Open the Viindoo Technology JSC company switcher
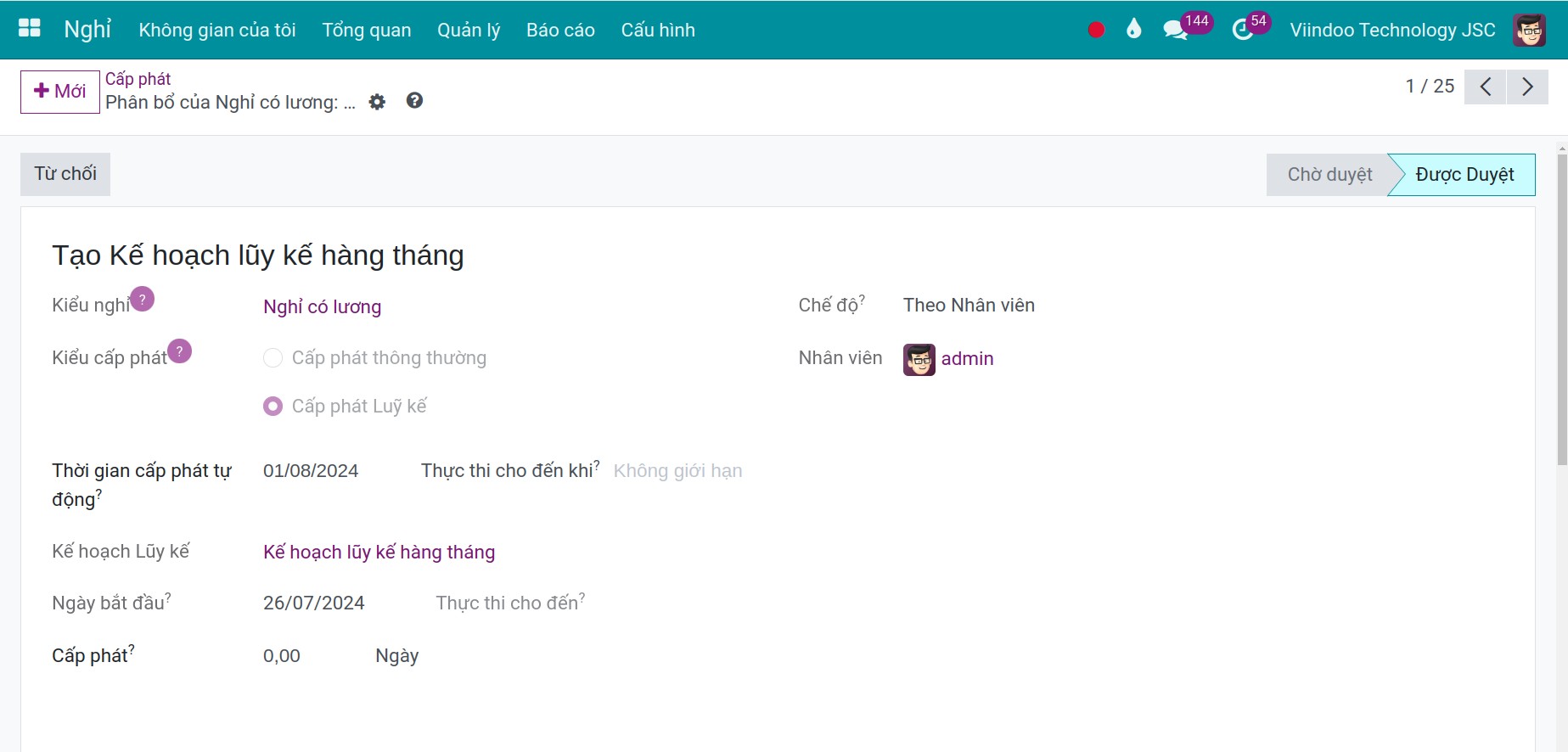The image size is (1568, 752). pos(1392,30)
